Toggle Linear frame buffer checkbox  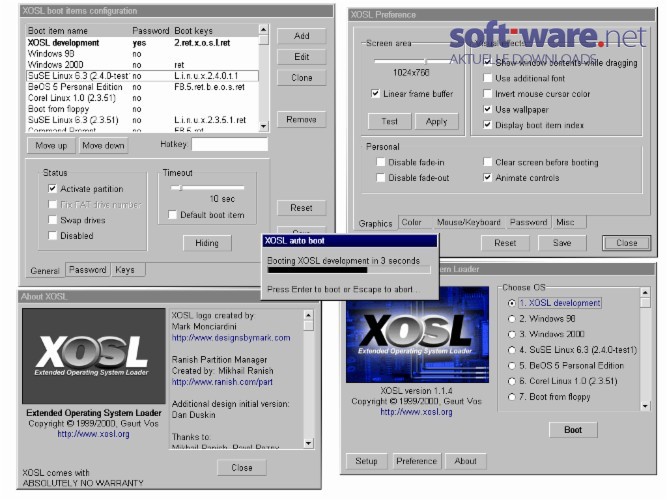click(x=375, y=94)
